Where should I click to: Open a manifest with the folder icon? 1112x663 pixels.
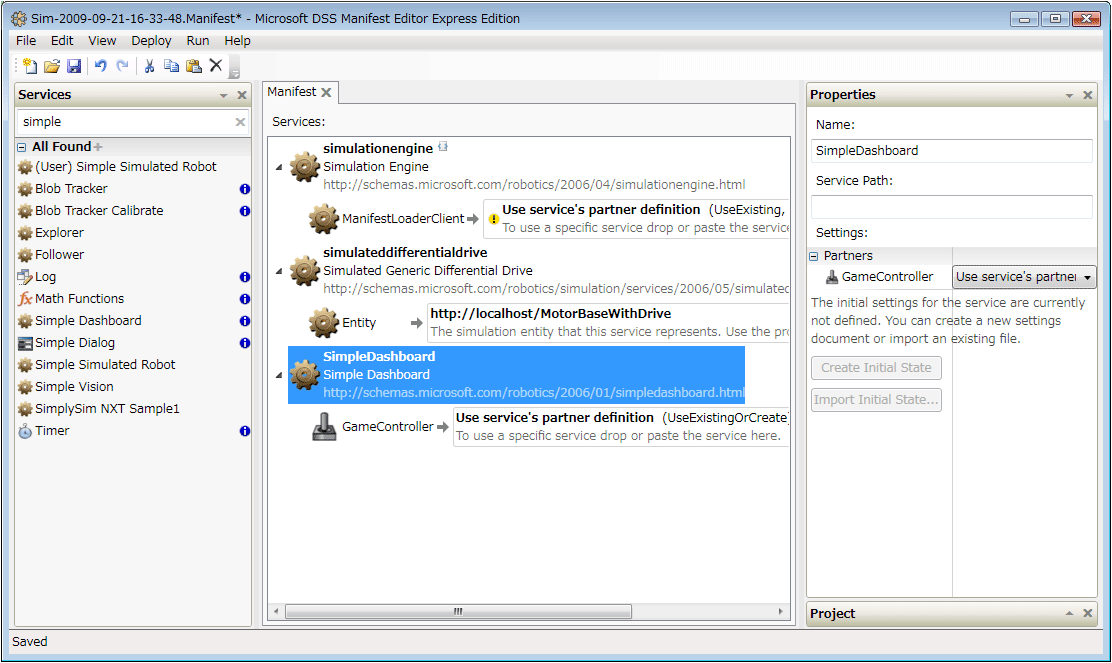(x=52, y=66)
